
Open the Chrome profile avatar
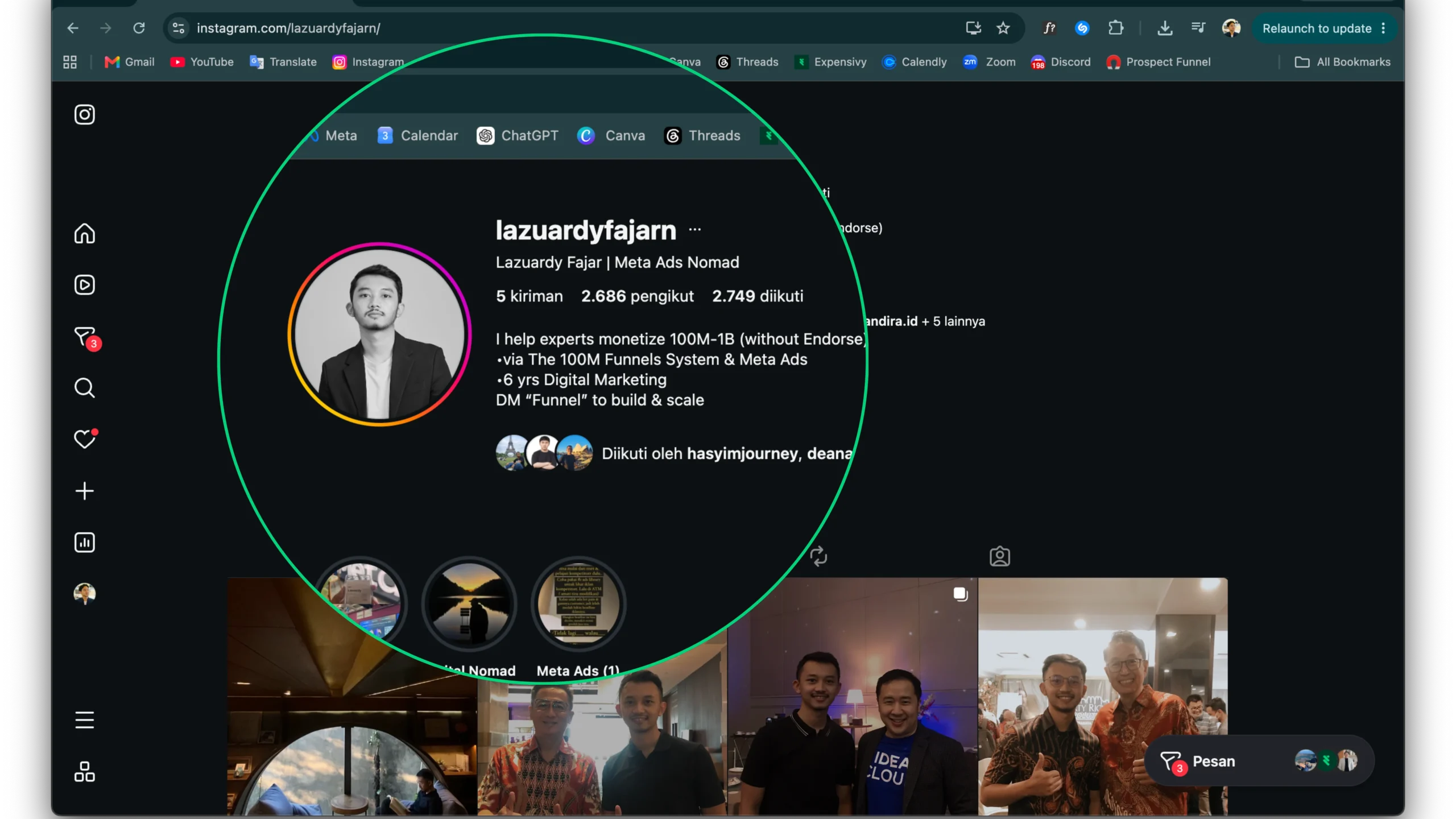pyautogui.click(x=1231, y=28)
